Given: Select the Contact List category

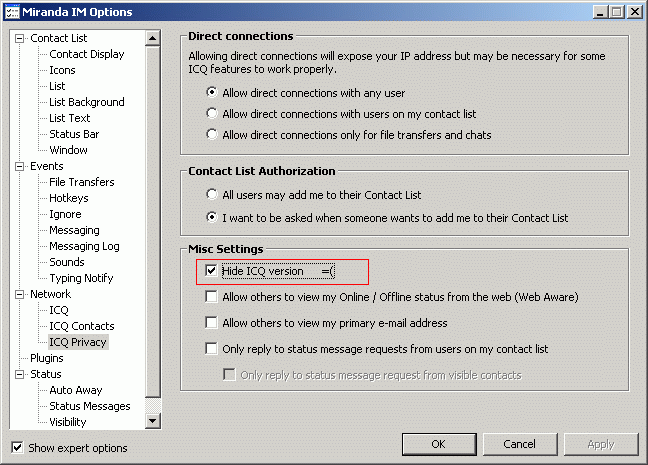Looking at the screenshot, I should pos(59,38).
